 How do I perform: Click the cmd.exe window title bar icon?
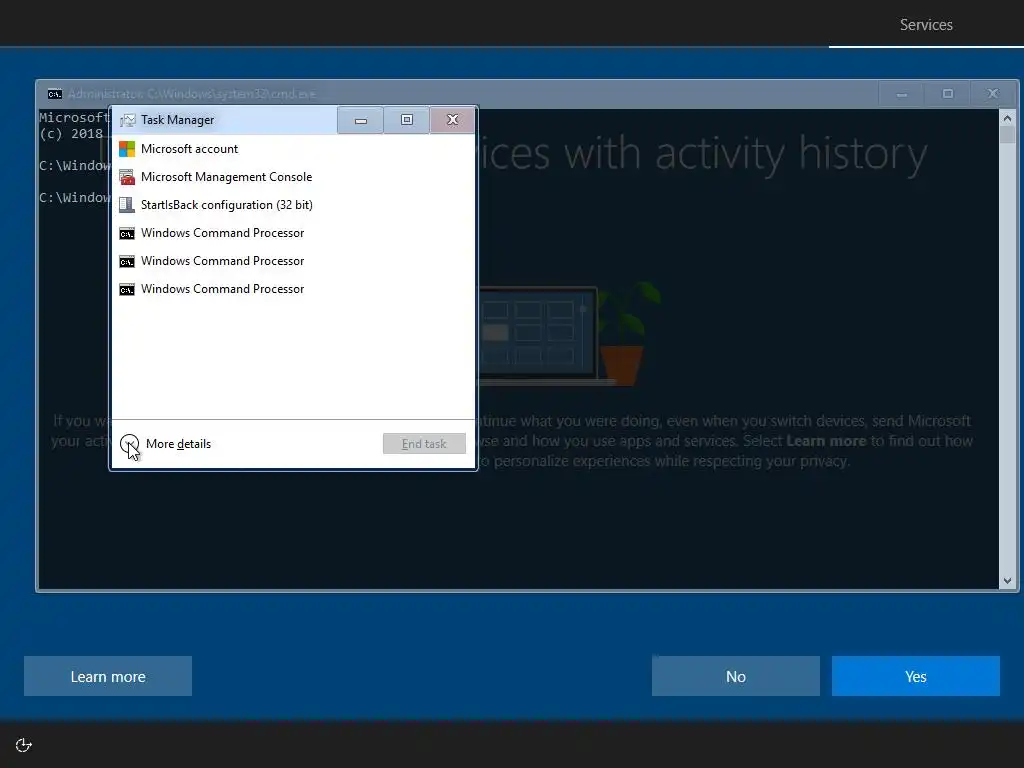(55, 94)
